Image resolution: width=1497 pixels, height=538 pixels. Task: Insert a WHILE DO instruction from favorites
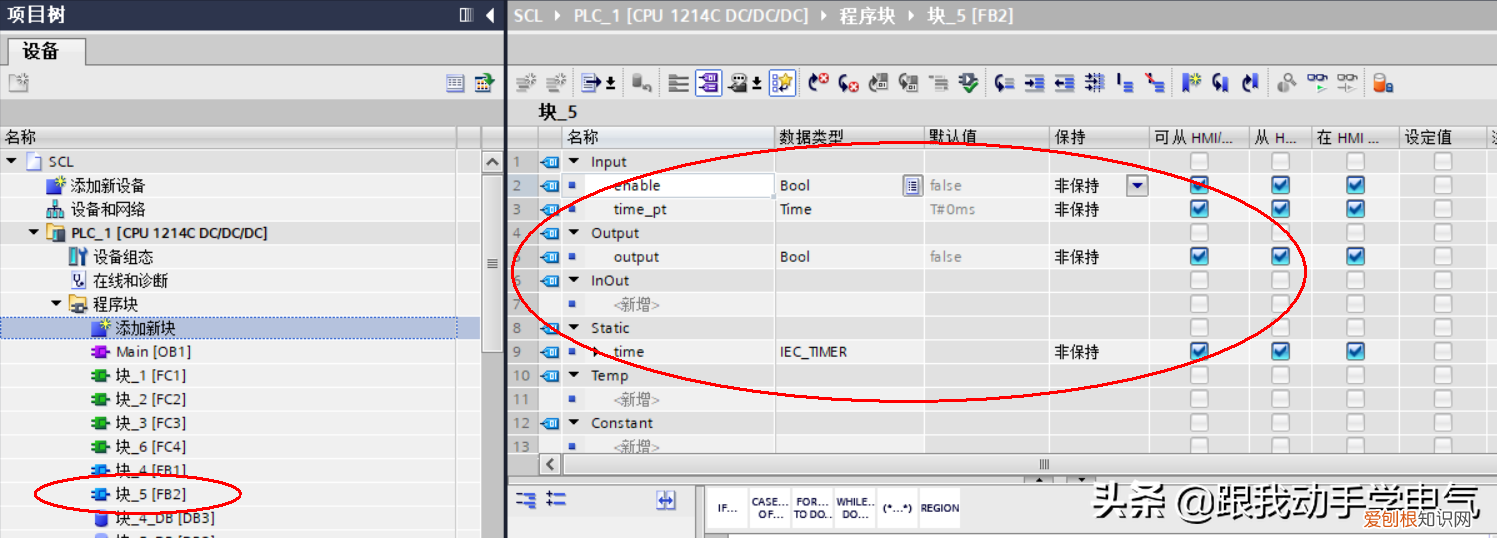point(854,508)
